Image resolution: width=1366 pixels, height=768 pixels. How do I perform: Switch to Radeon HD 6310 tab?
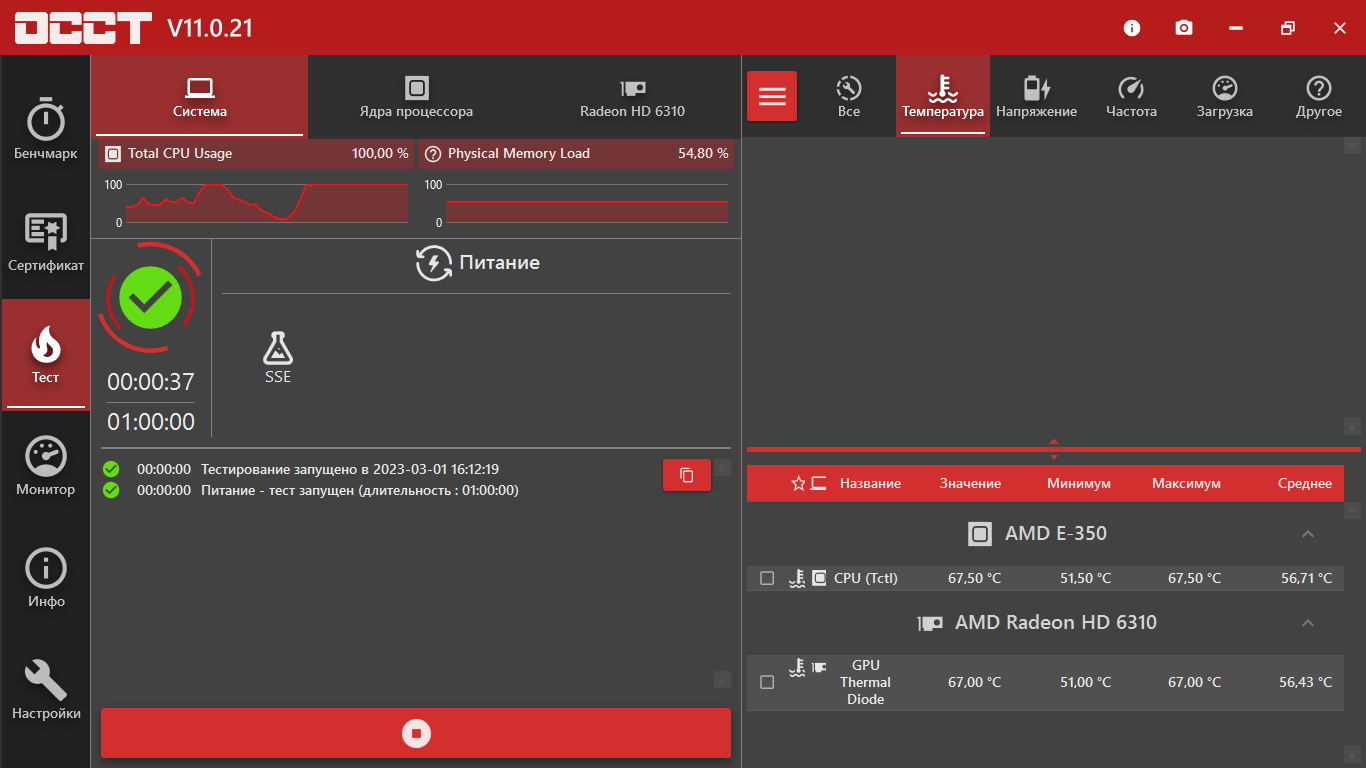click(x=632, y=96)
